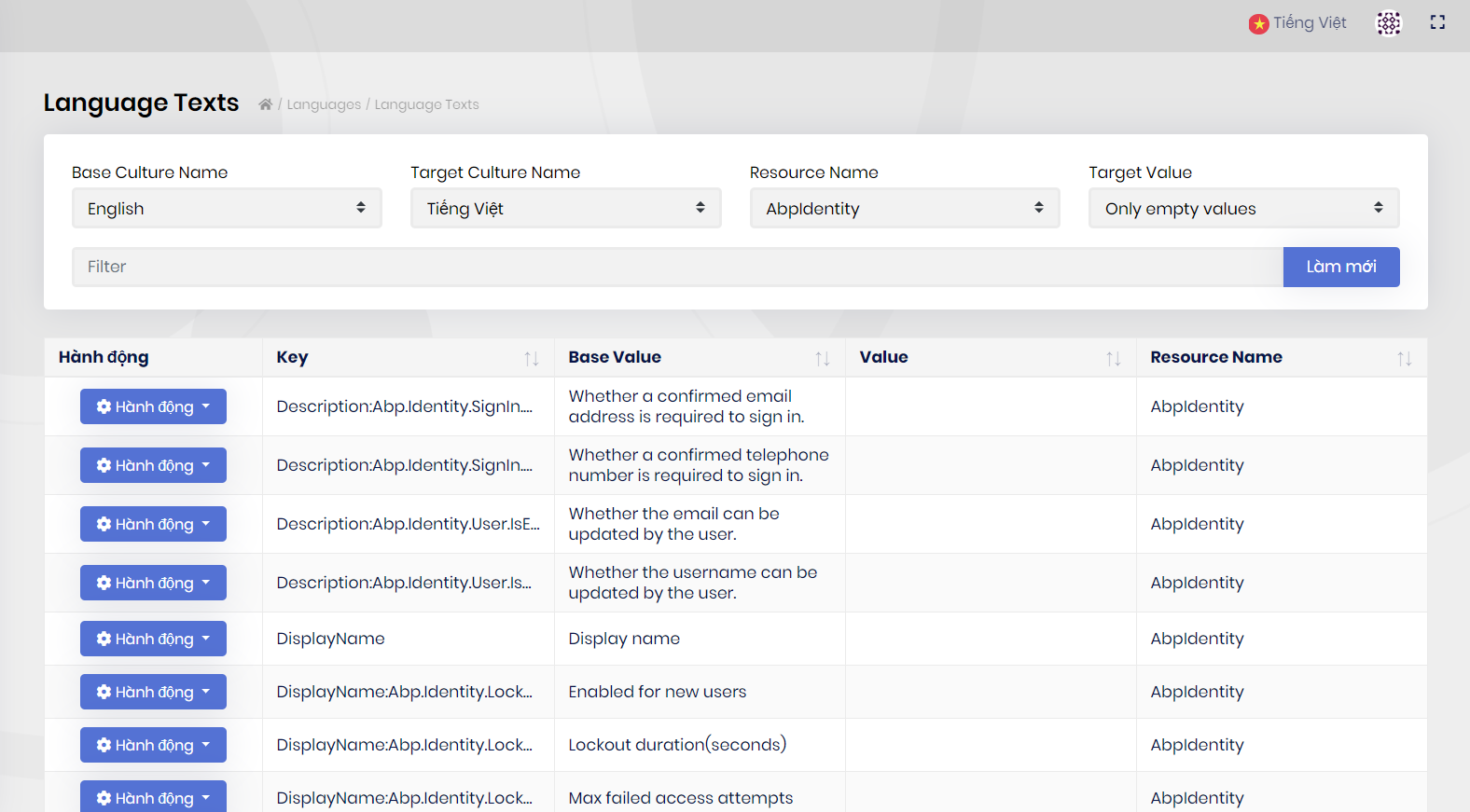
Task: Open Hành động for 'Enabled for new users' row
Action: [x=153, y=692]
